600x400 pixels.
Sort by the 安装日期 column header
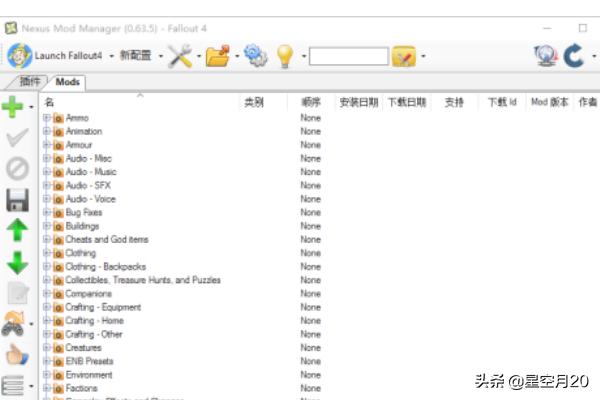tap(359, 102)
